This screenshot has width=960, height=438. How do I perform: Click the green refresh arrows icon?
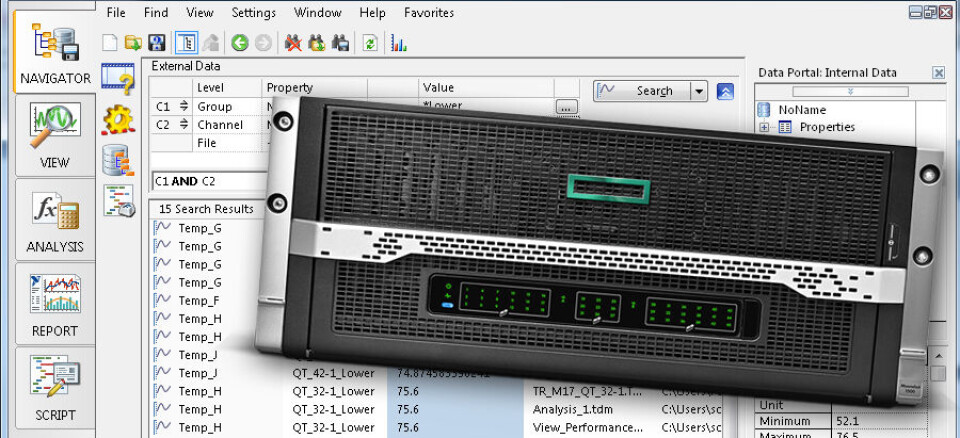[370, 43]
